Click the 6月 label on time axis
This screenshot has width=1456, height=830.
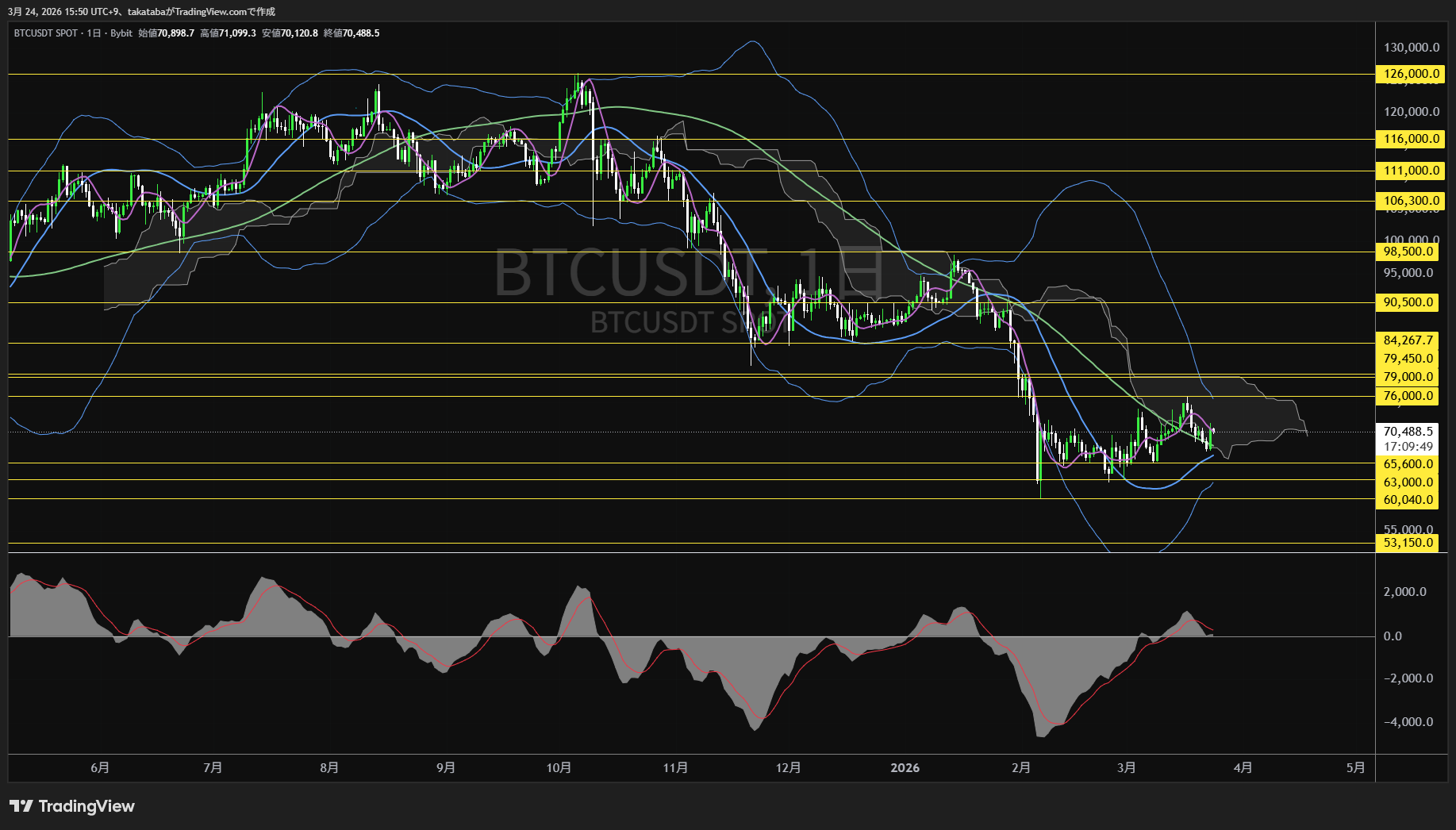(100, 767)
